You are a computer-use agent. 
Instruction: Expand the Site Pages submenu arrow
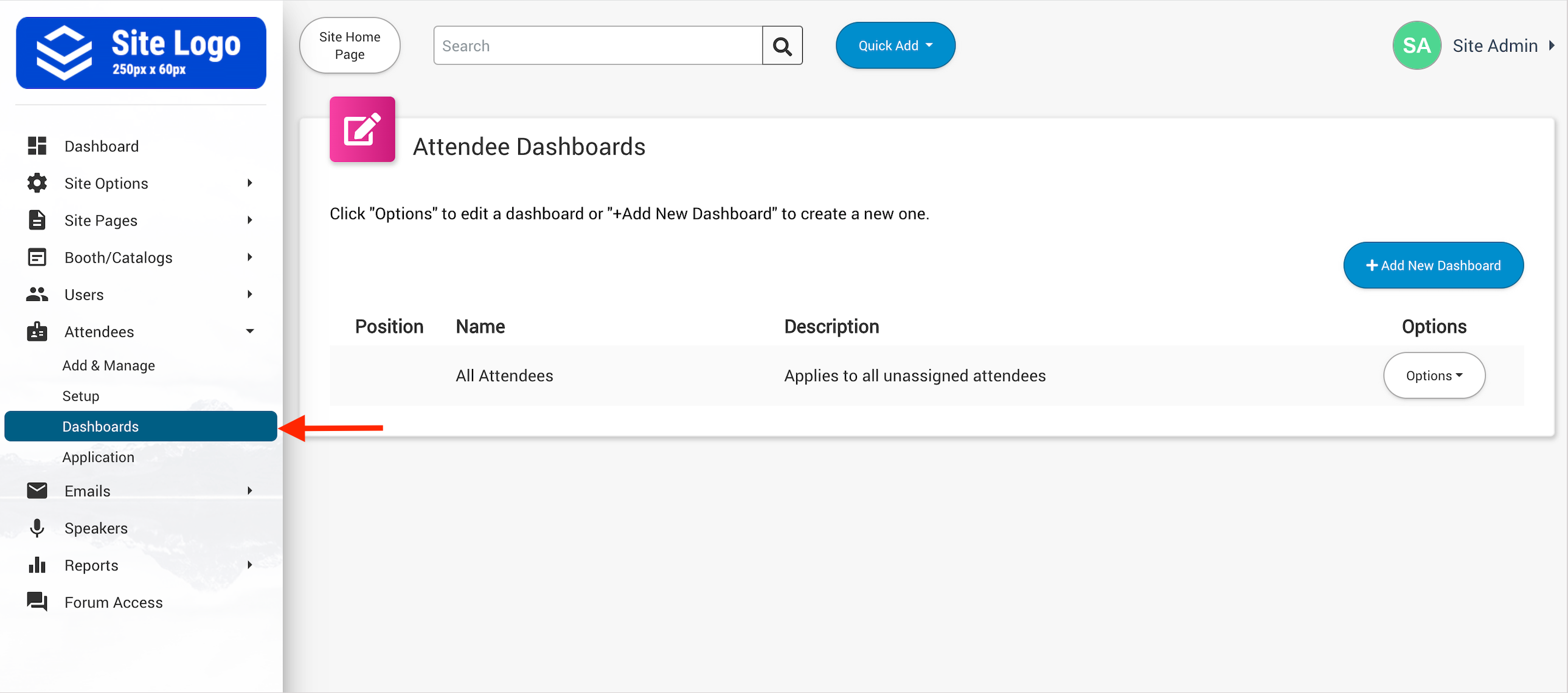pyautogui.click(x=249, y=220)
